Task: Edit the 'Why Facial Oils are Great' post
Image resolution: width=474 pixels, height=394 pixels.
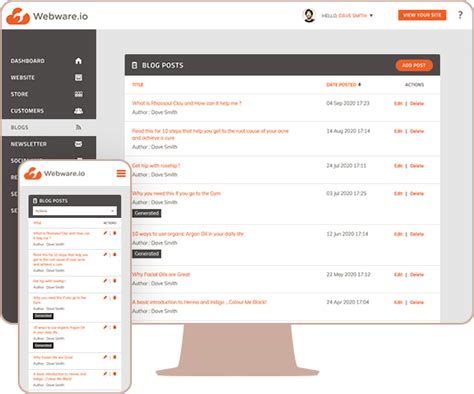Action: (x=398, y=275)
